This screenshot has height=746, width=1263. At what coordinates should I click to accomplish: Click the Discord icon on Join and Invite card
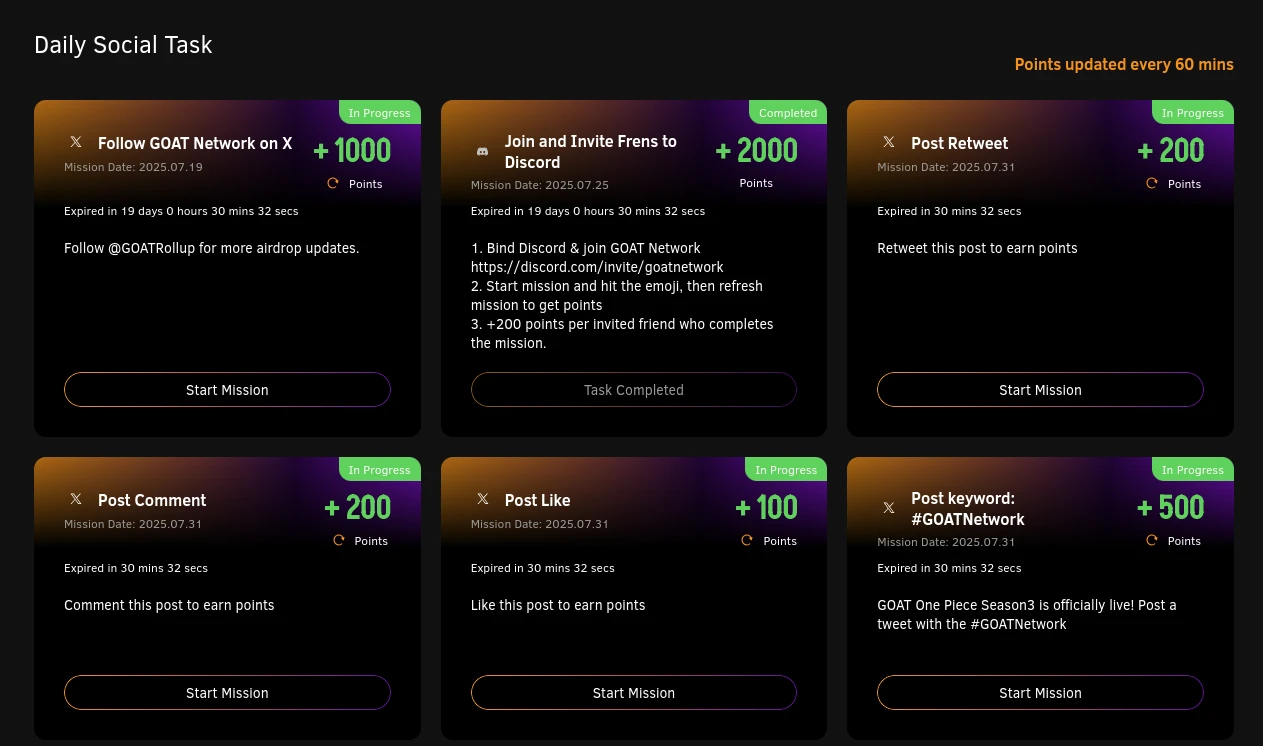pos(482,151)
